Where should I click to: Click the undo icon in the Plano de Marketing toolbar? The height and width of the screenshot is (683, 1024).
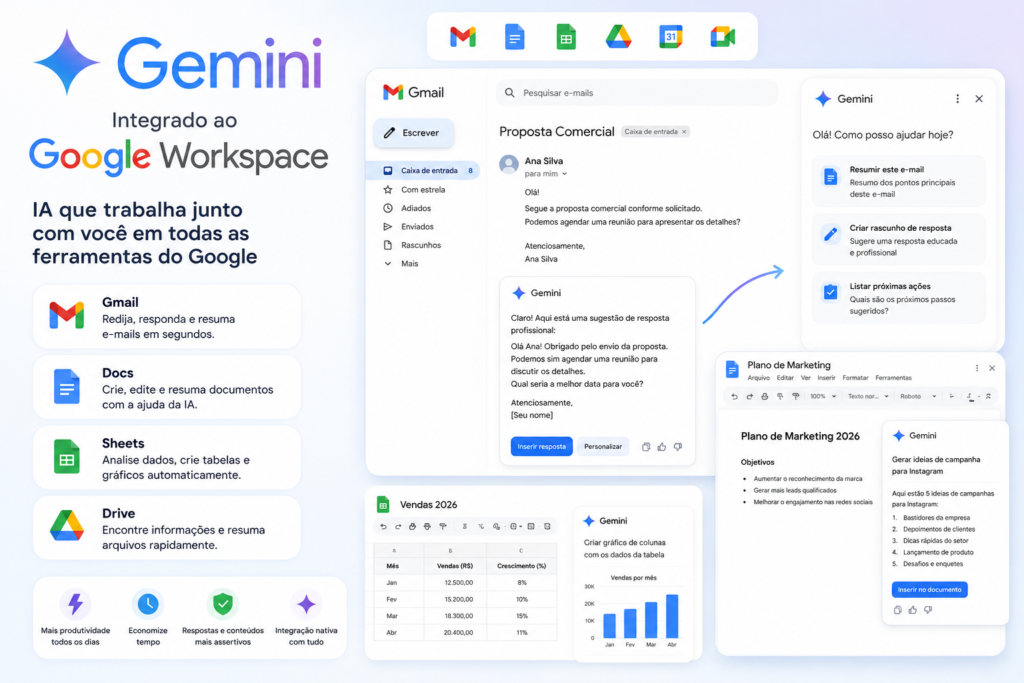pos(734,396)
